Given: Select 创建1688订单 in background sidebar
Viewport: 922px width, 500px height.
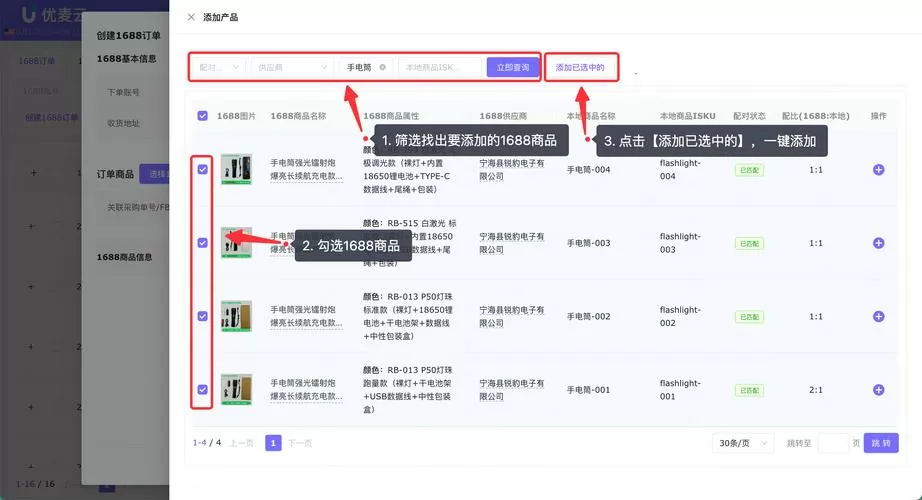Looking at the screenshot, I should (x=51, y=117).
